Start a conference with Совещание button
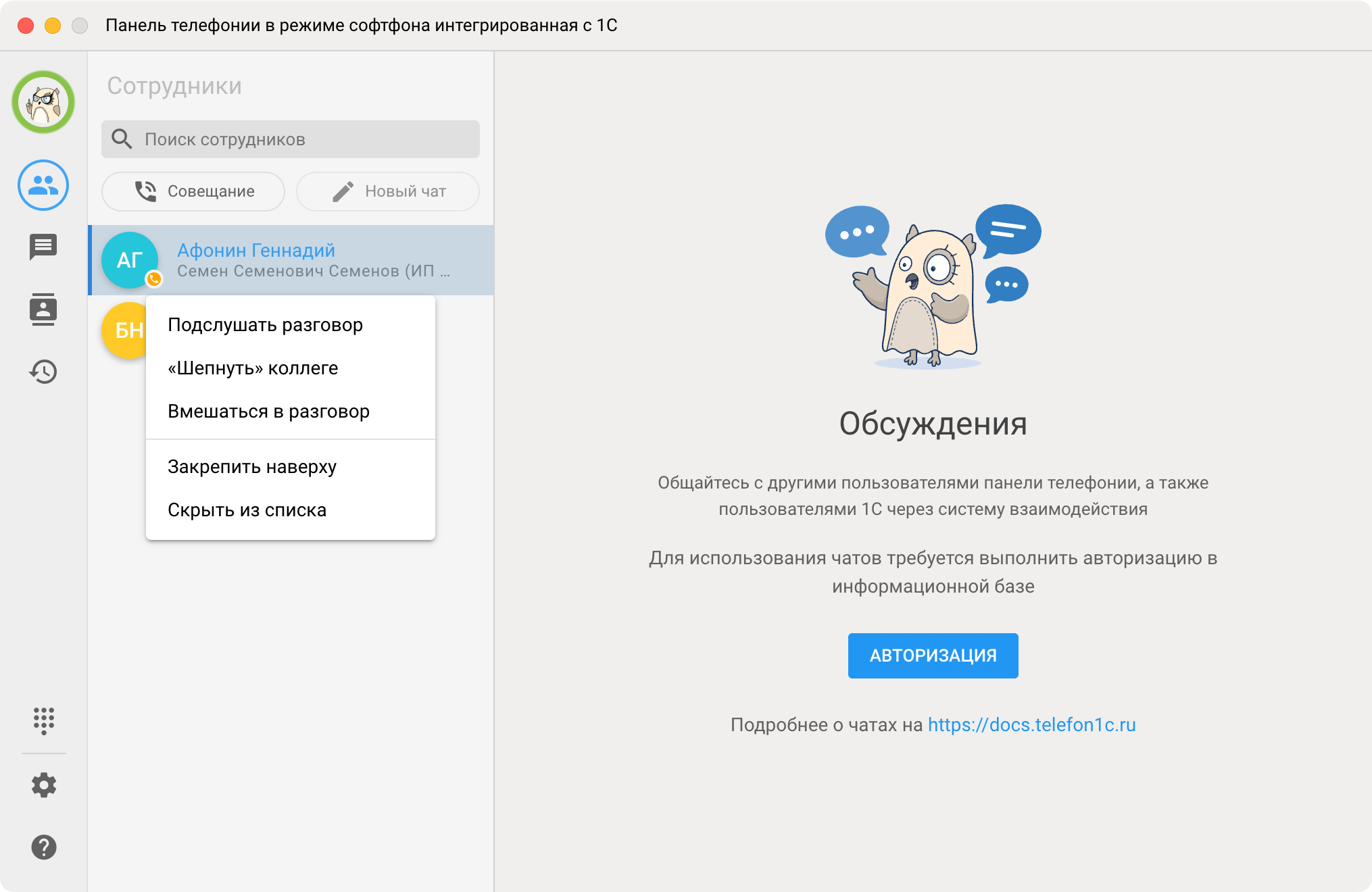This screenshot has width=1372, height=892. pos(193,191)
